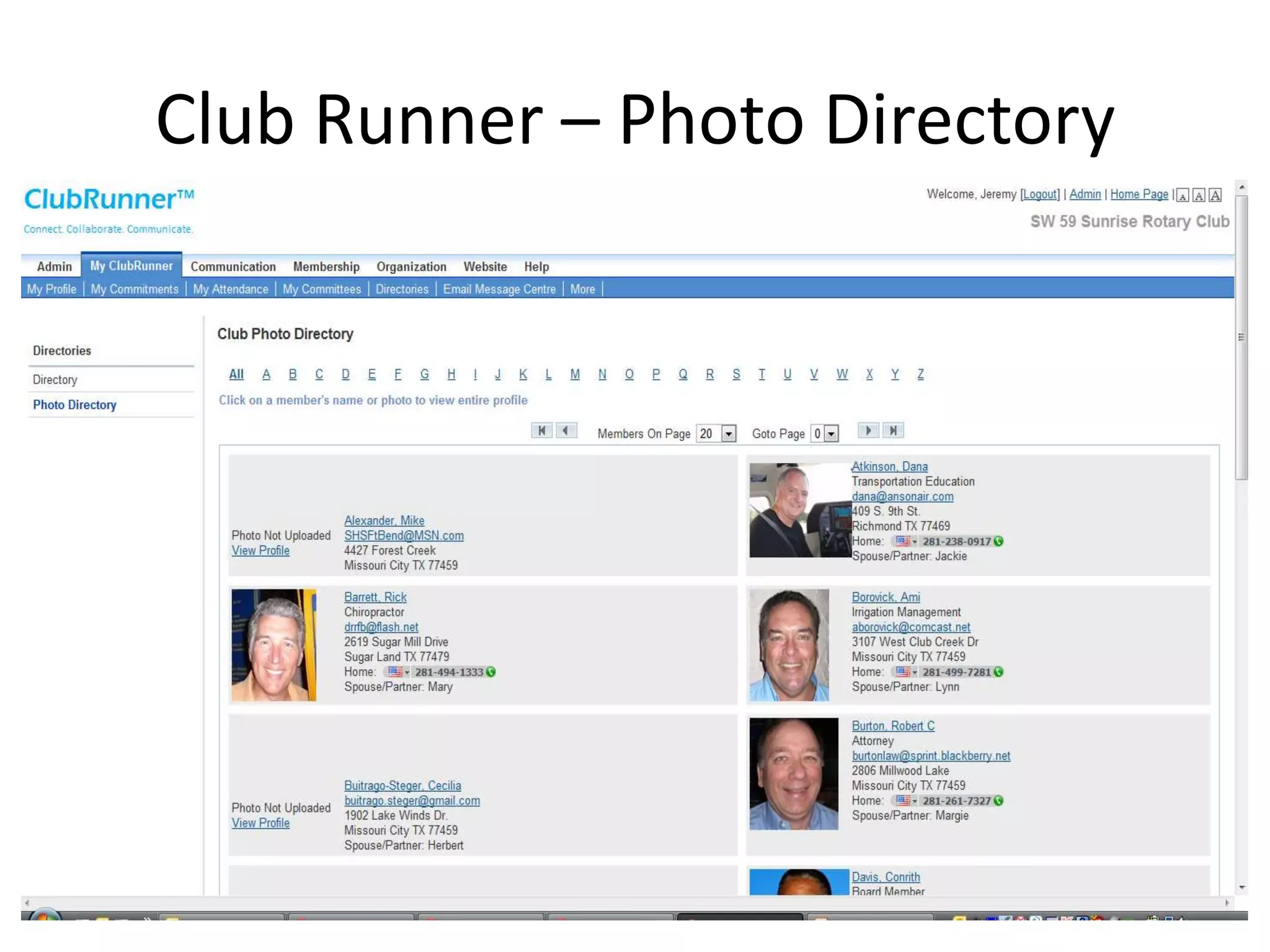Open Borovick, Ami profile link

[x=886, y=597]
